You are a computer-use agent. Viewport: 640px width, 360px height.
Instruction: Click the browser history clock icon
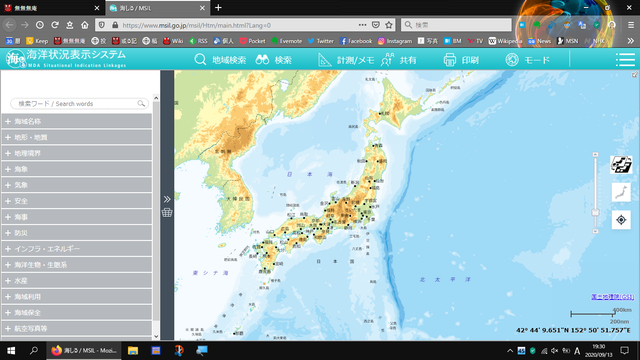tap(40, 25)
